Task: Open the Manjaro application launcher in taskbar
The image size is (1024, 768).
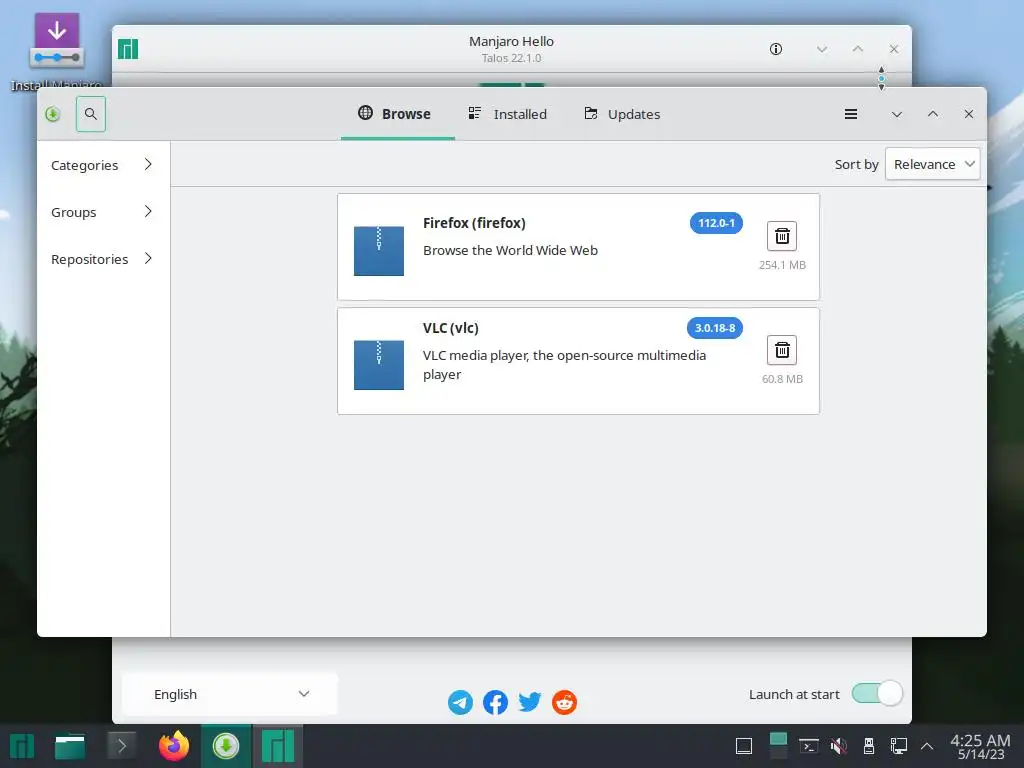Action: [x=22, y=746]
